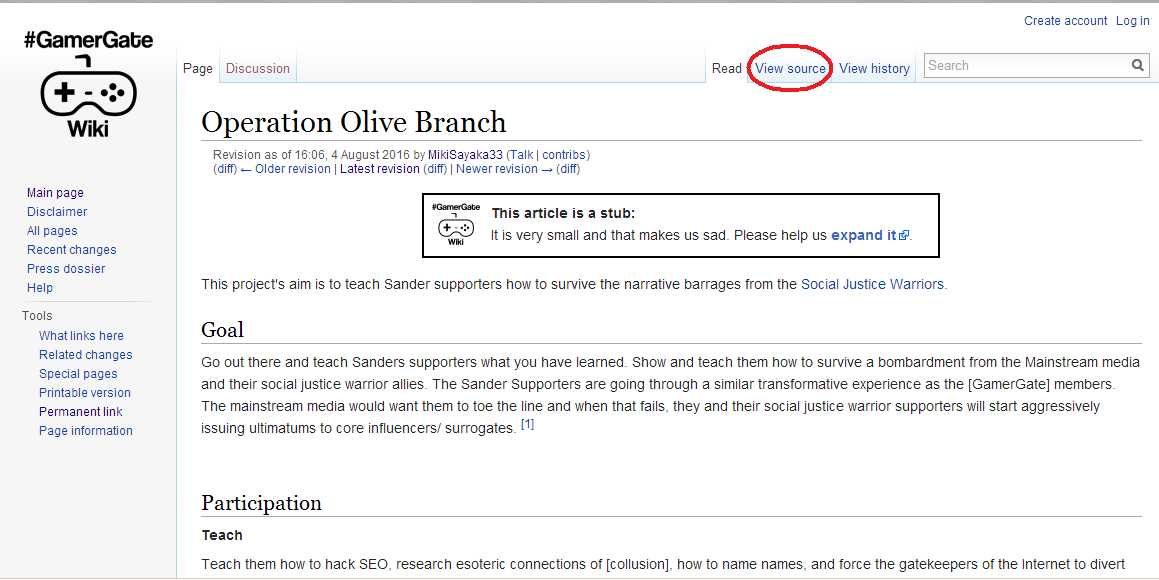Open Press dossier sidebar link
Image resolution: width=1159 pixels, height=580 pixels.
(66, 269)
